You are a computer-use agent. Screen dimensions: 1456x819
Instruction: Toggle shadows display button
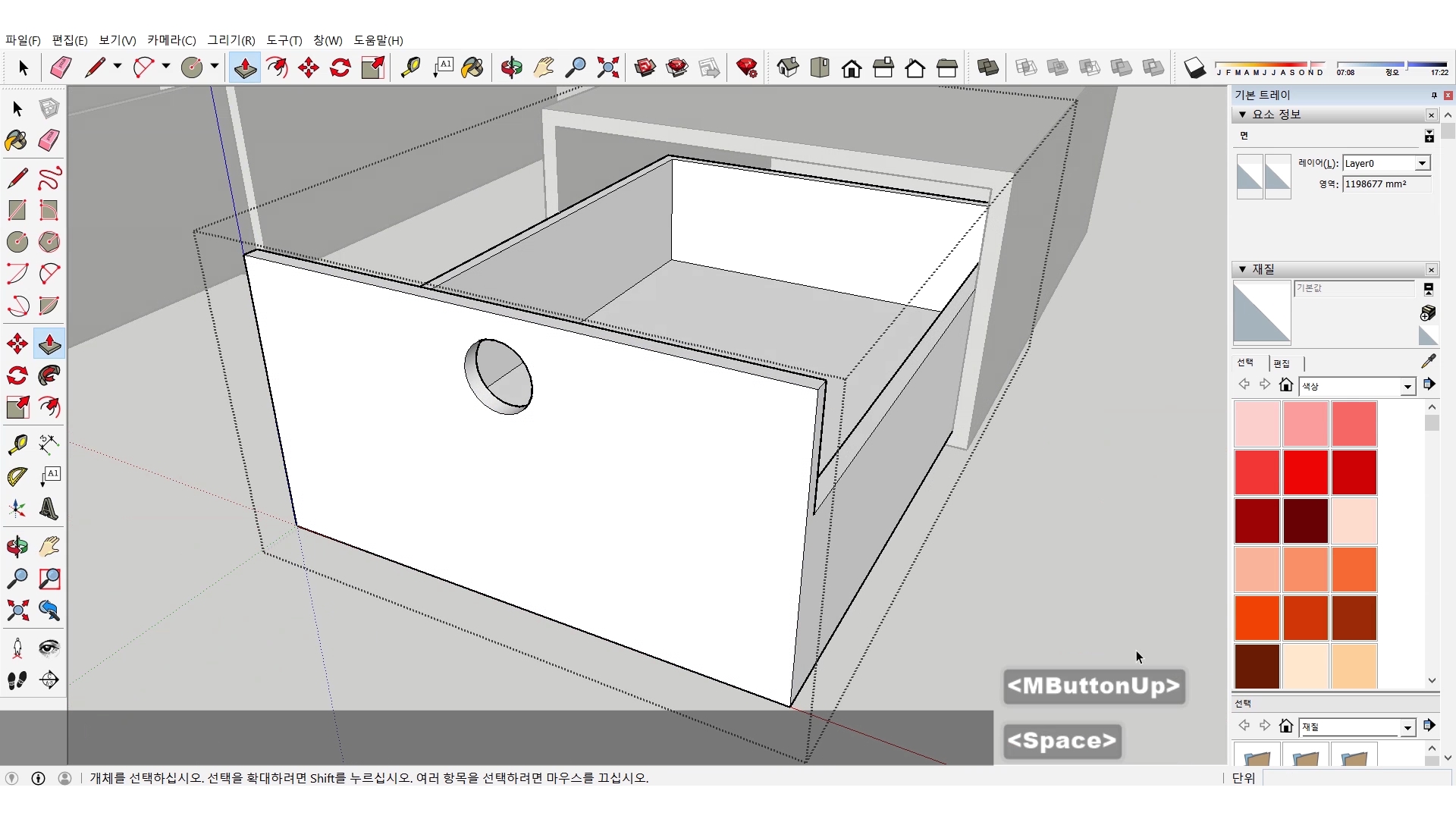pos(1194,67)
